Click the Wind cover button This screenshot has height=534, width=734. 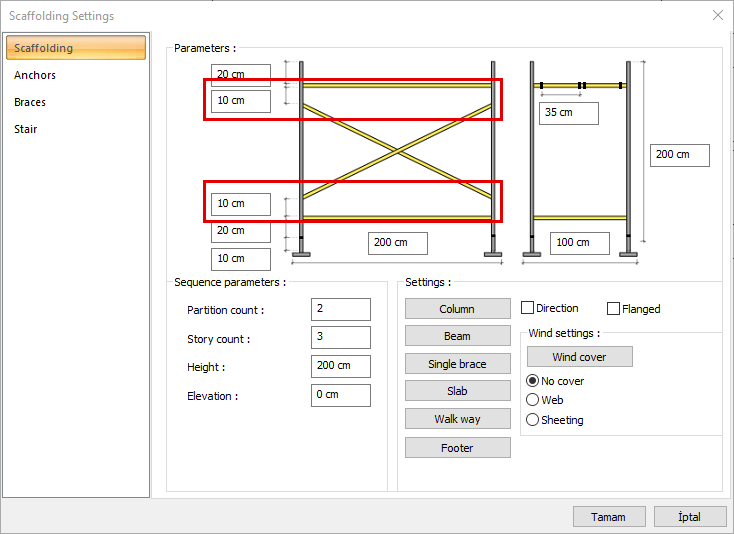(x=579, y=357)
